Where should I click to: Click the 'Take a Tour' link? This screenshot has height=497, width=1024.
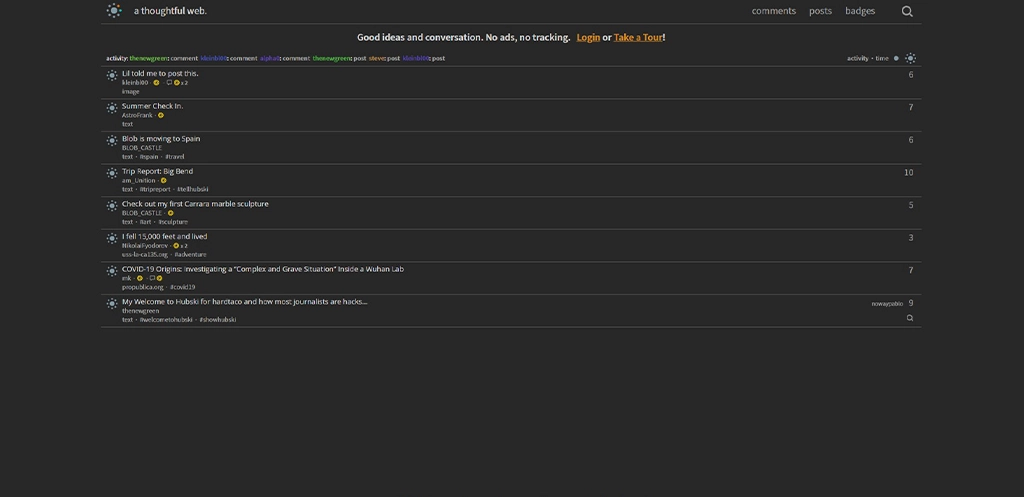coord(637,37)
